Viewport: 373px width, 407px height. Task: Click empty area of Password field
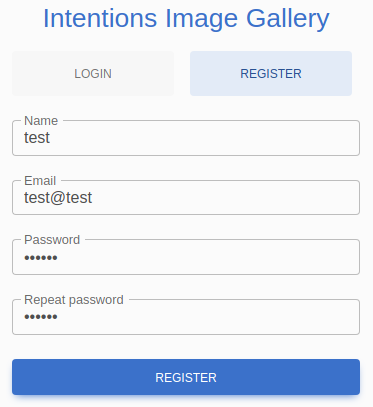tap(209, 258)
